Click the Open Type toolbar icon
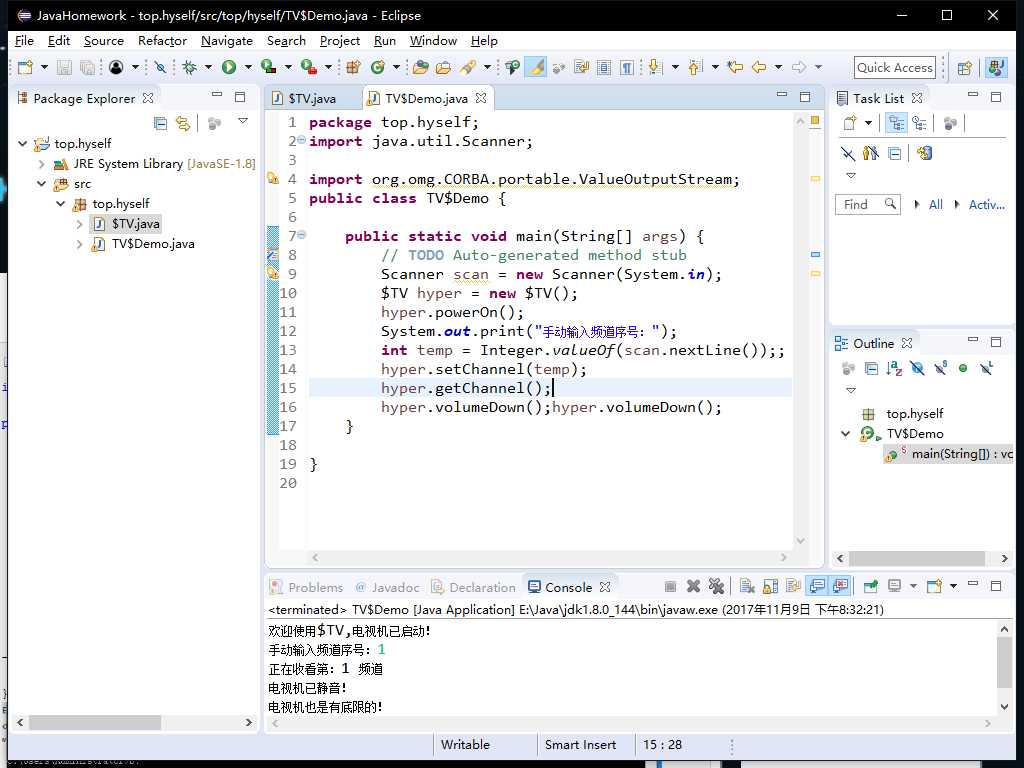1024x768 pixels. pyautogui.click(x=421, y=67)
